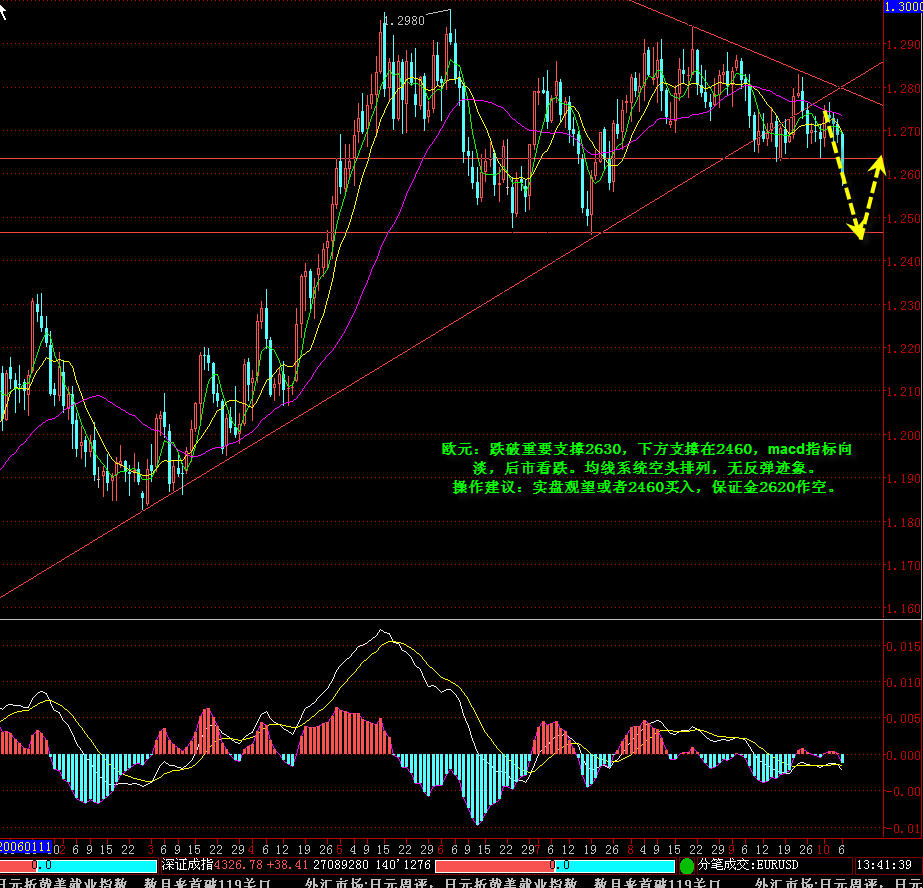Click the green connection status circle
923x888 pixels.
[x=686, y=866]
